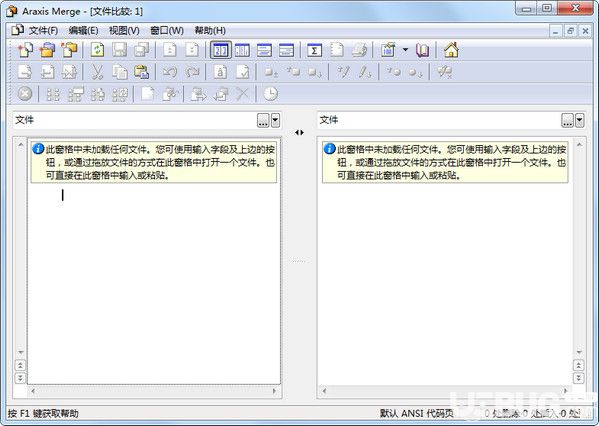The image size is (599, 426).
Task: Click the Save All stacked disks icon
Action: tap(141, 50)
